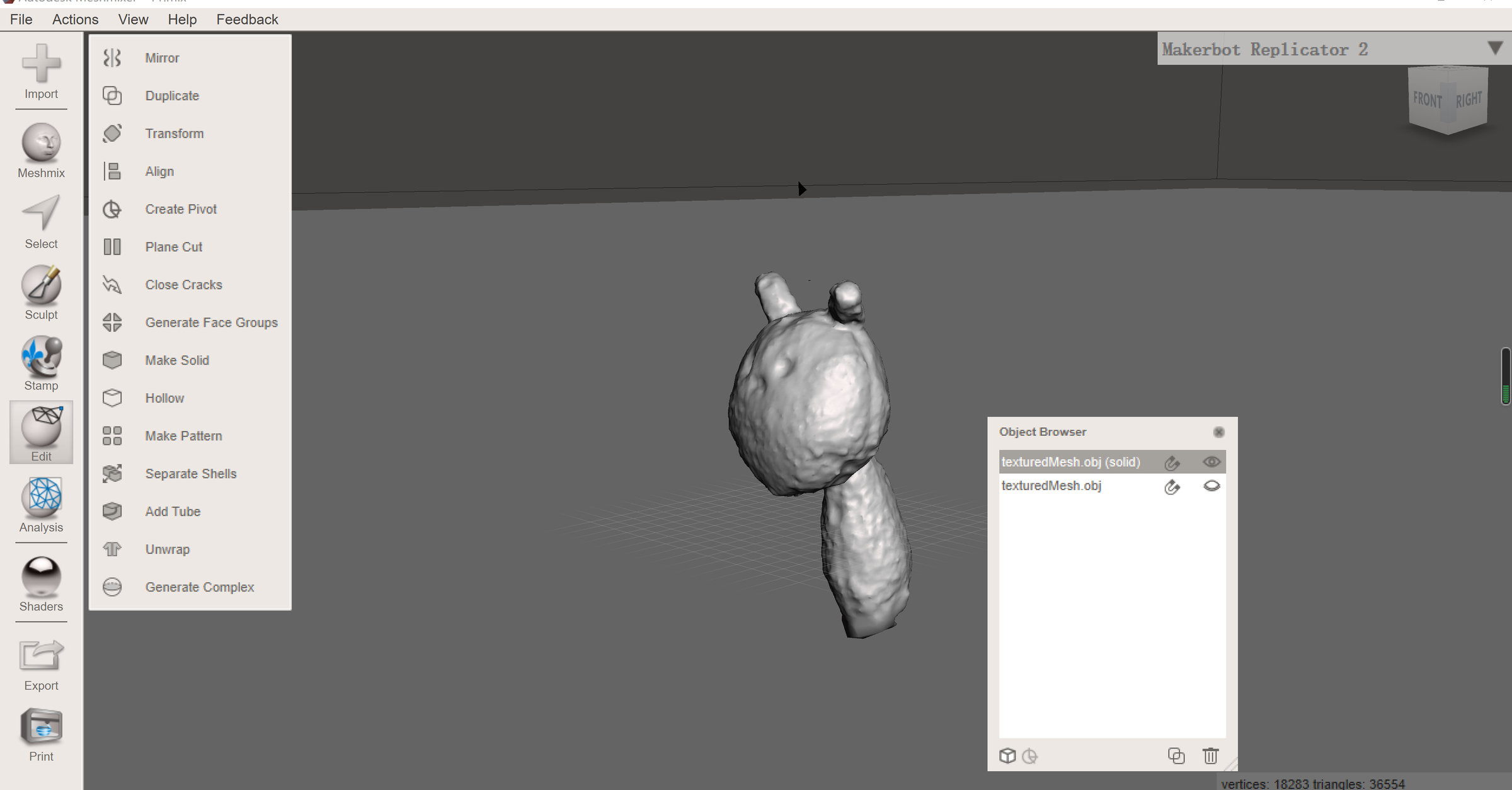Open the Actions menu
The width and height of the screenshot is (1512, 790).
tap(74, 19)
